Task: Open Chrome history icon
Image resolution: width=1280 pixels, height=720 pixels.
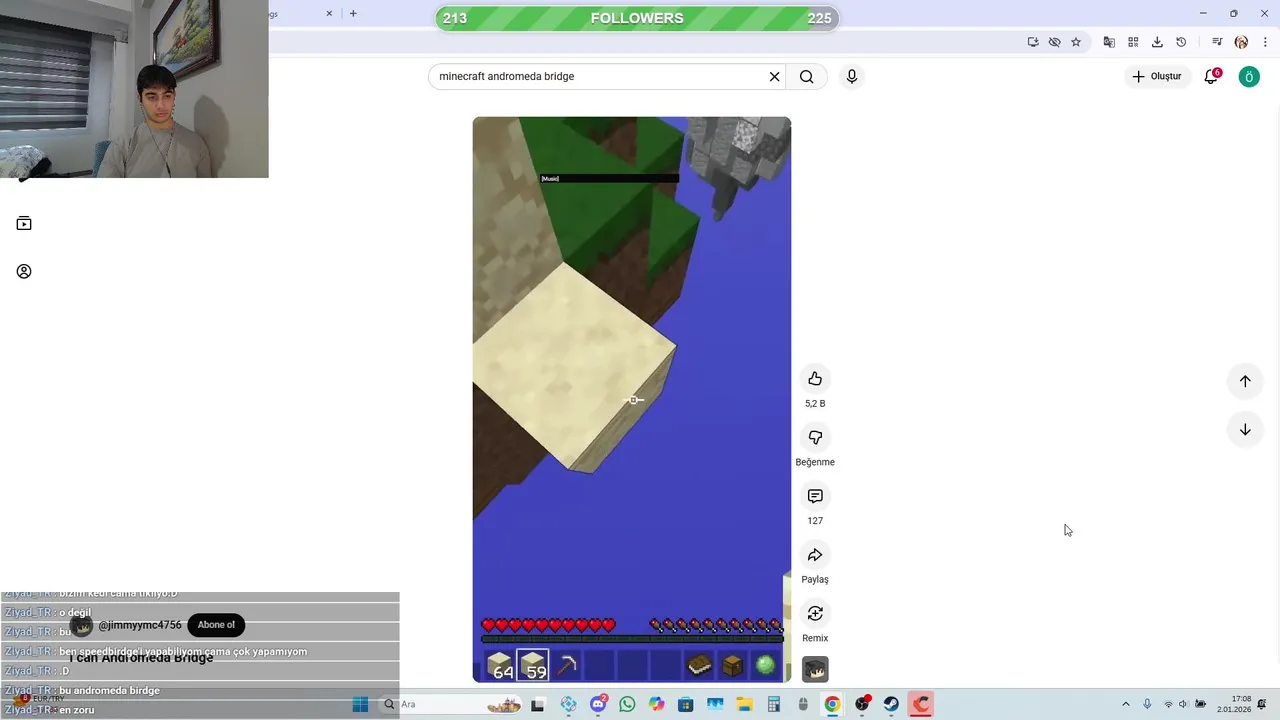Action: (x=1181, y=42)
